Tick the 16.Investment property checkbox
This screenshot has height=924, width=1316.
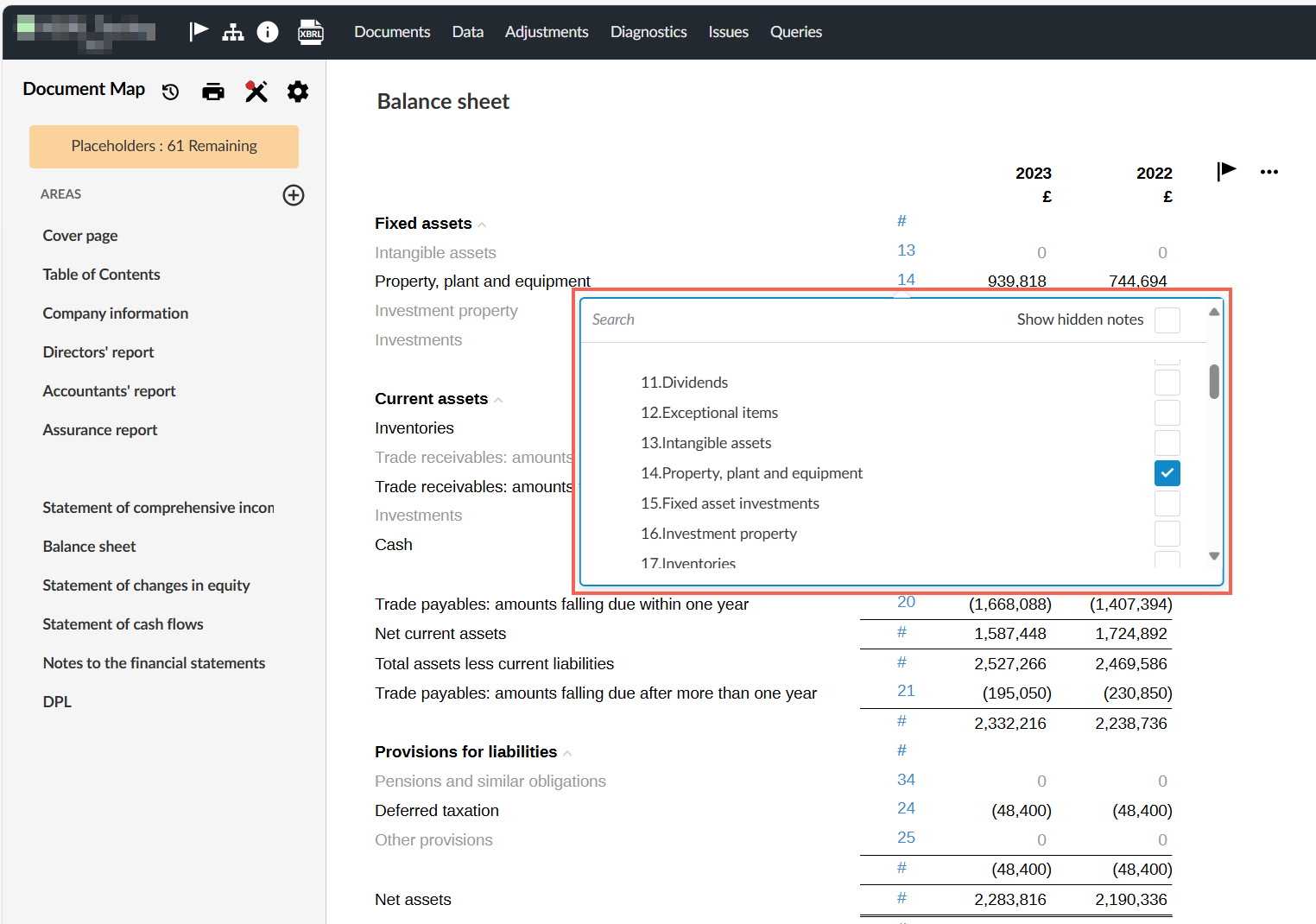(1167, 534)
